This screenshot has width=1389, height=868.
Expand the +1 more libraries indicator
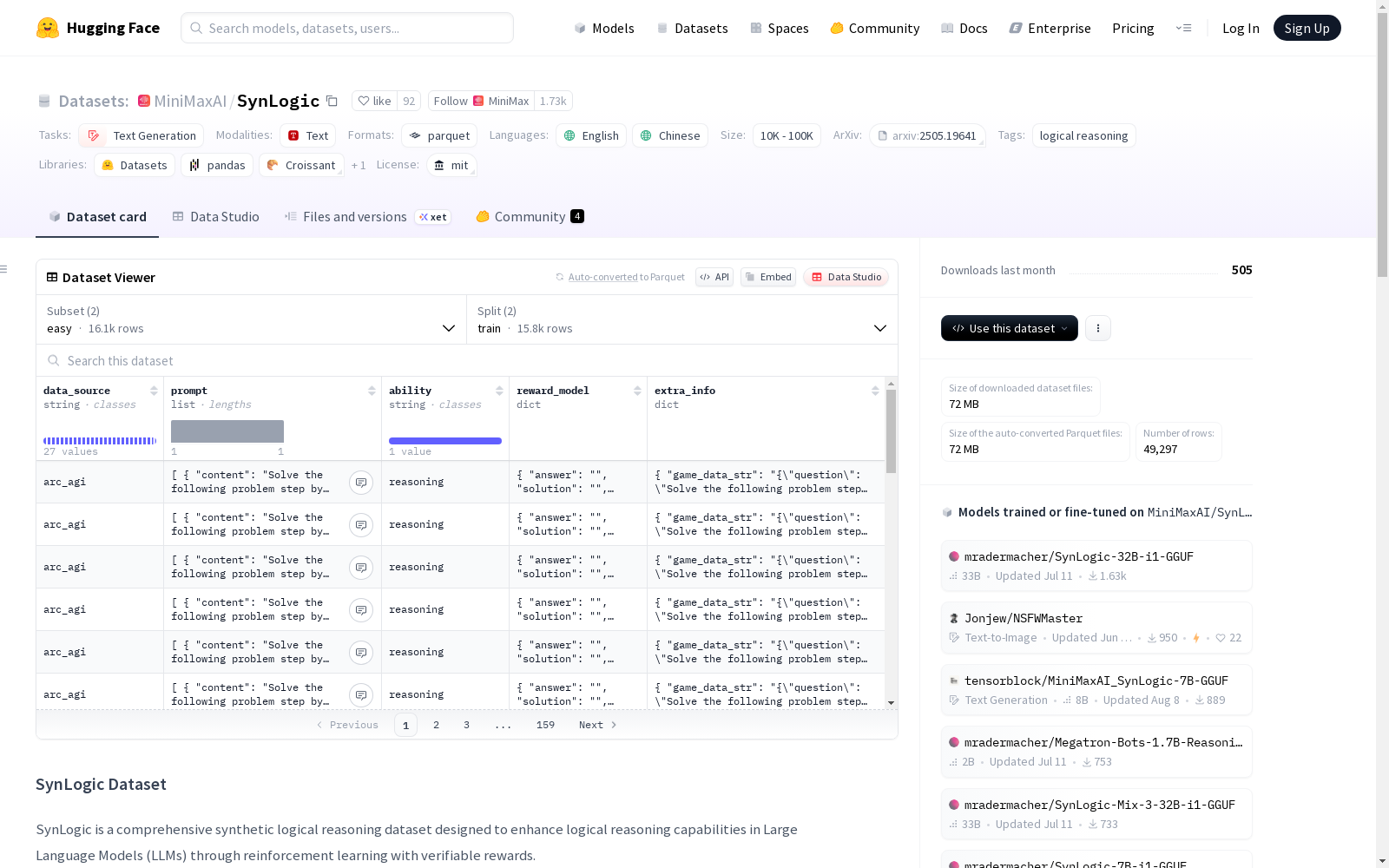point(359,165)
